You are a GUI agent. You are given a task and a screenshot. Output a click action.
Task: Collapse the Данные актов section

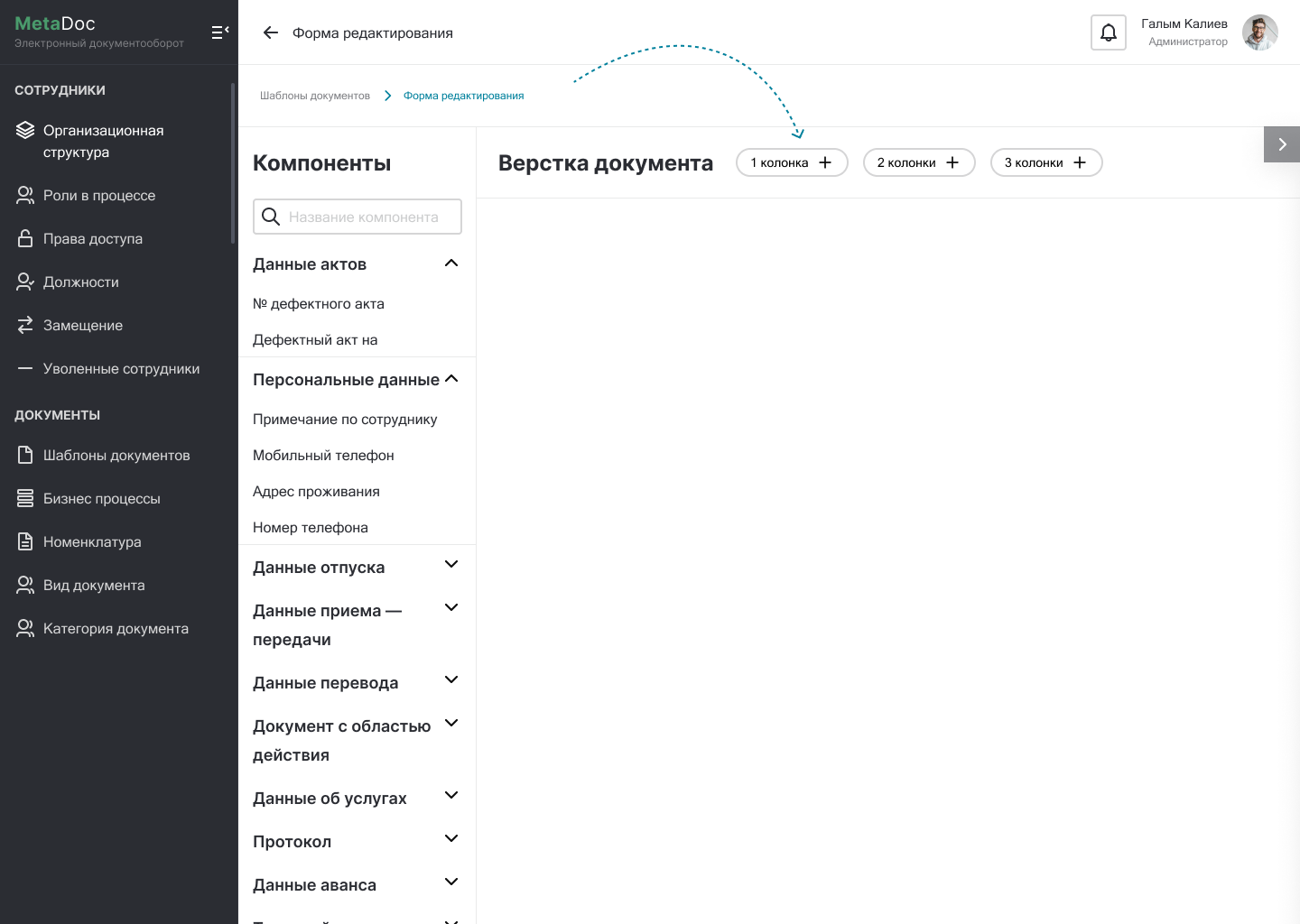pyautogui.click(x=451, y=263)
